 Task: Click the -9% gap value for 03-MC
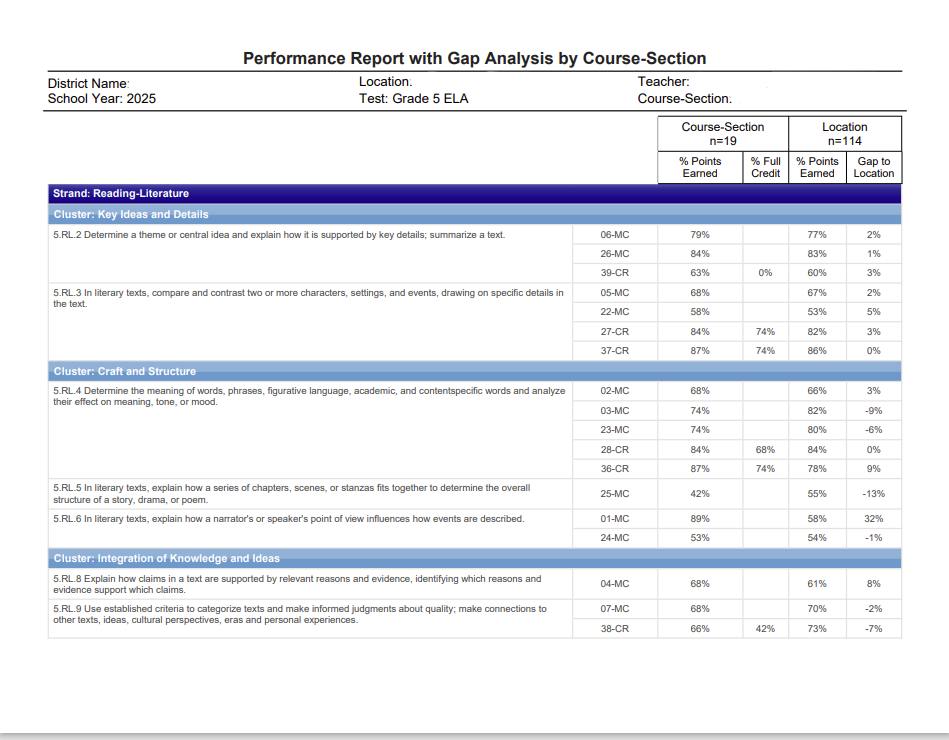[x=873, y=410]
